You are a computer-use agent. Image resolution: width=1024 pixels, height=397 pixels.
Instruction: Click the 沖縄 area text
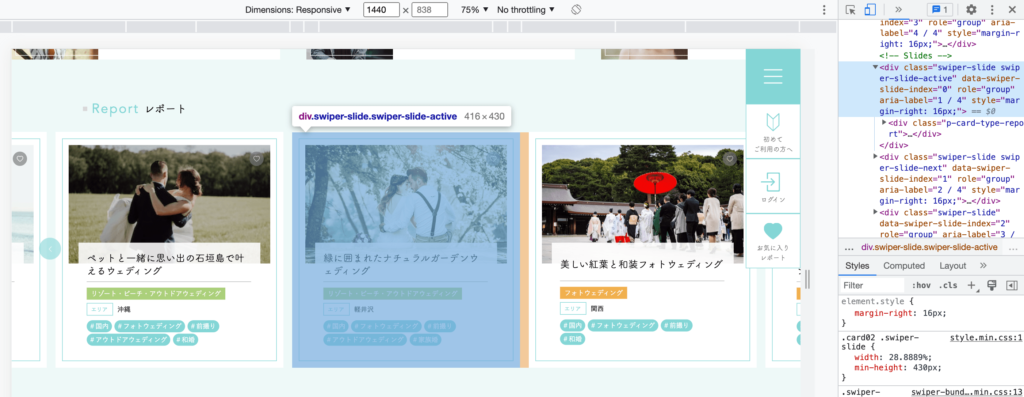(x=124, y=309)
